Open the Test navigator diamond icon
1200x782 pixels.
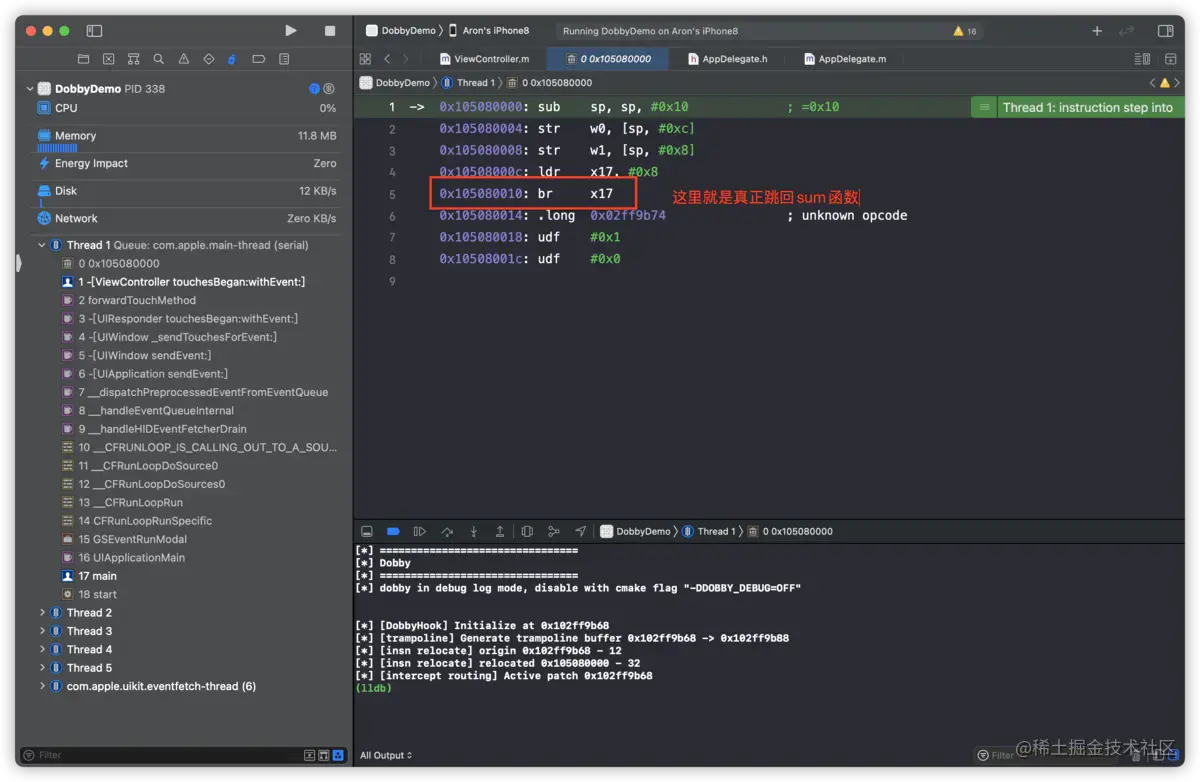(x=208, y=59)
